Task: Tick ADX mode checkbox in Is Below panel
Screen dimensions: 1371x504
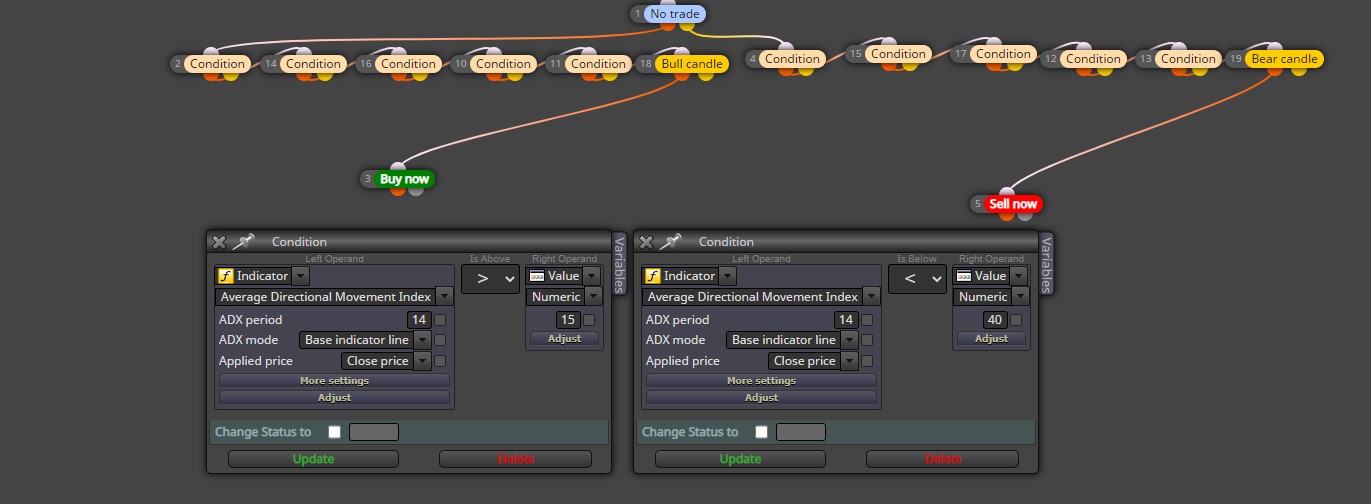Action: [x=867, y=340]
